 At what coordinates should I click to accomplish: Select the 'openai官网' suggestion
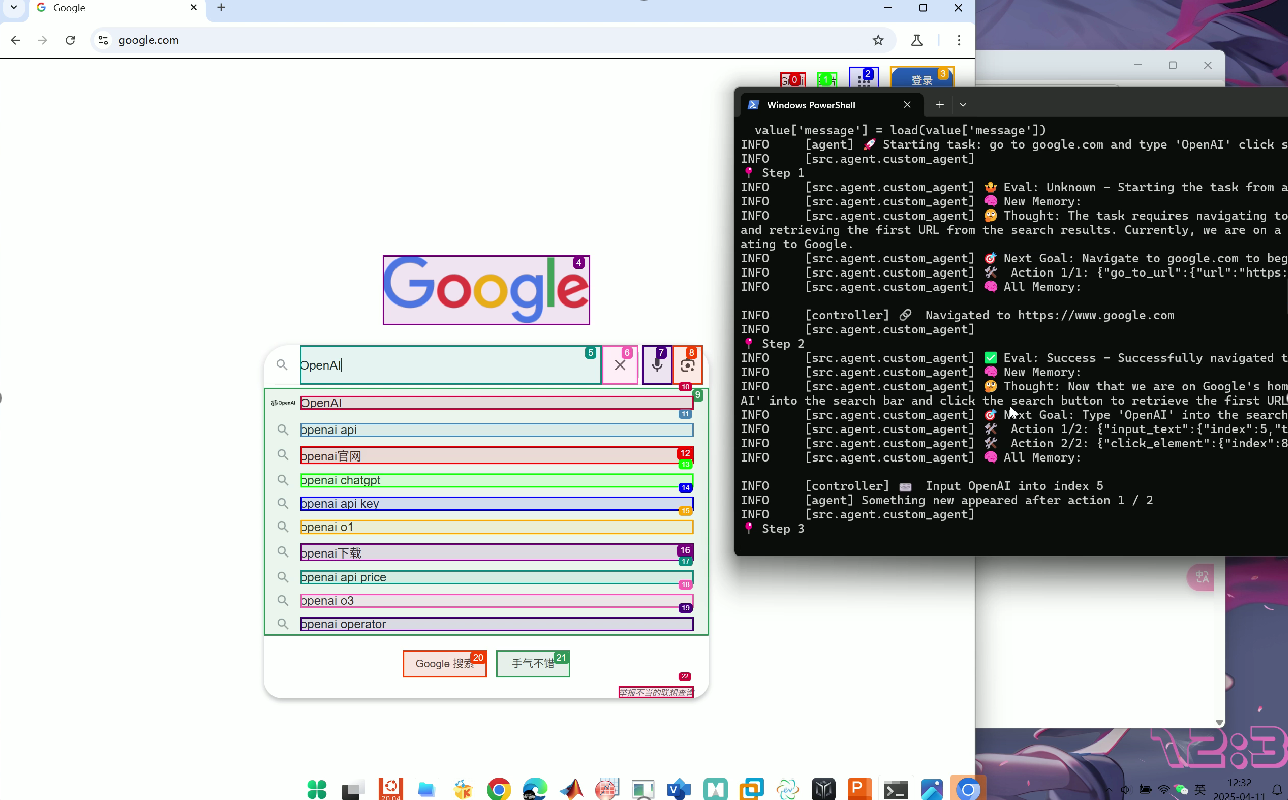[496, 456]
